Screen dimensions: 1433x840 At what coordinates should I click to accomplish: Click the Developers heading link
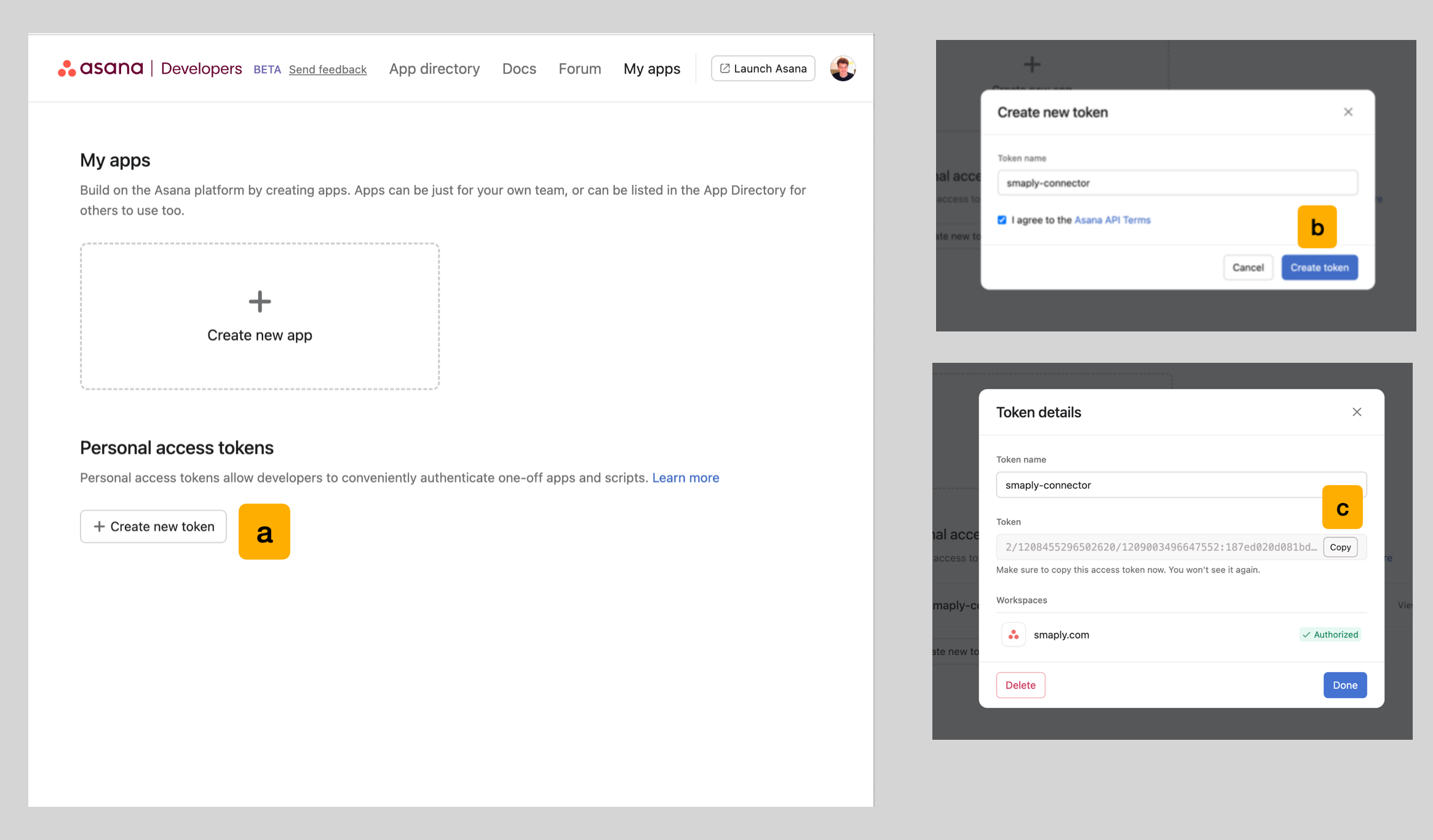click(201, 68)
